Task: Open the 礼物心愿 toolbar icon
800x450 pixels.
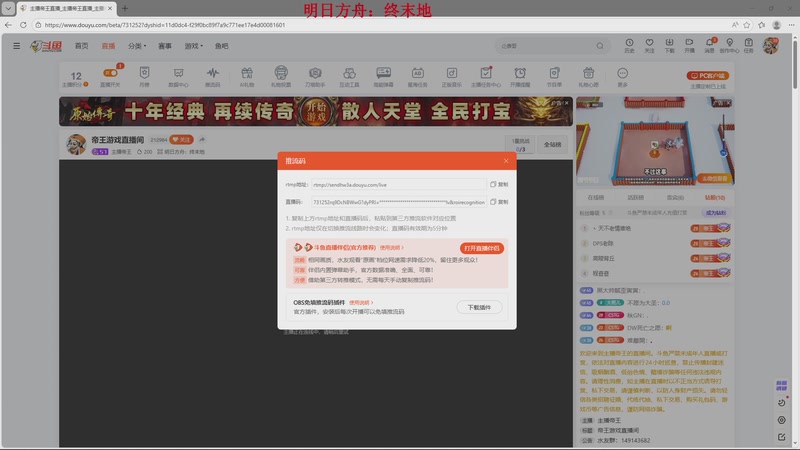Action: click(588, 76)
